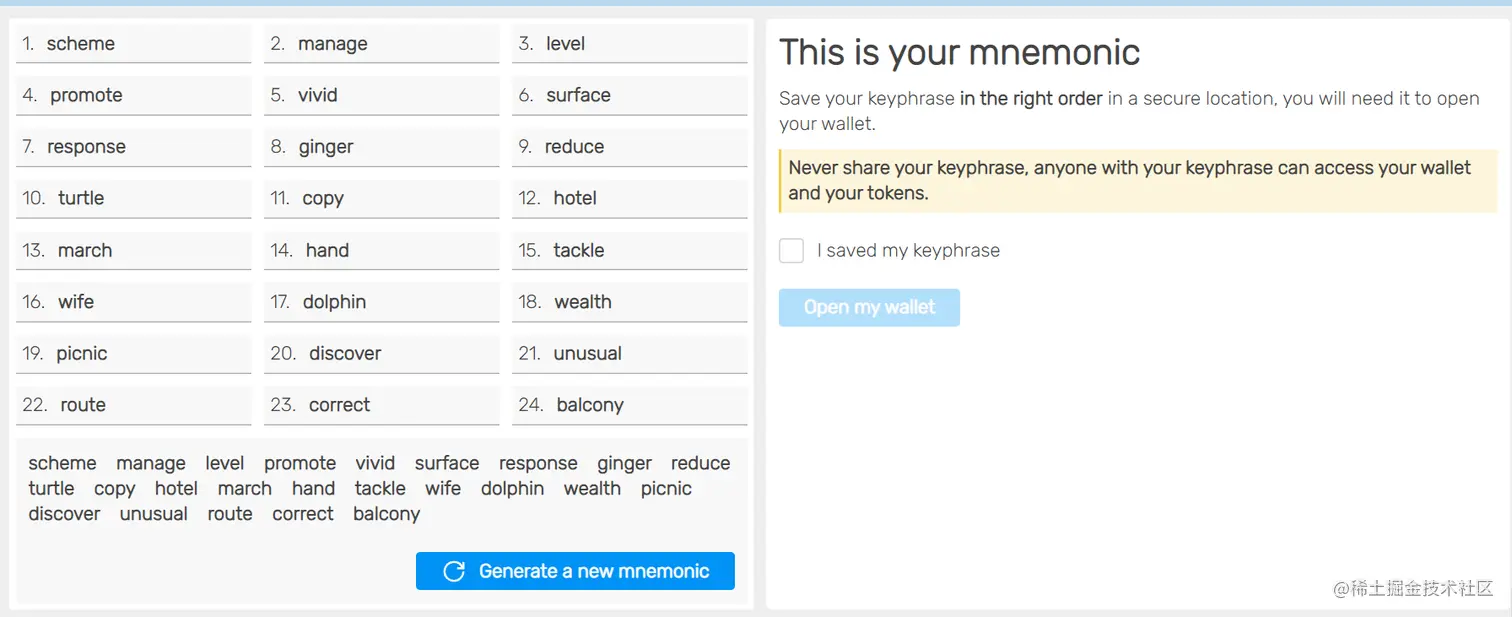The height and width of the screenshot is (617, 1512).
Task: Select word field 3 'level'
Action: click(629, 44)
